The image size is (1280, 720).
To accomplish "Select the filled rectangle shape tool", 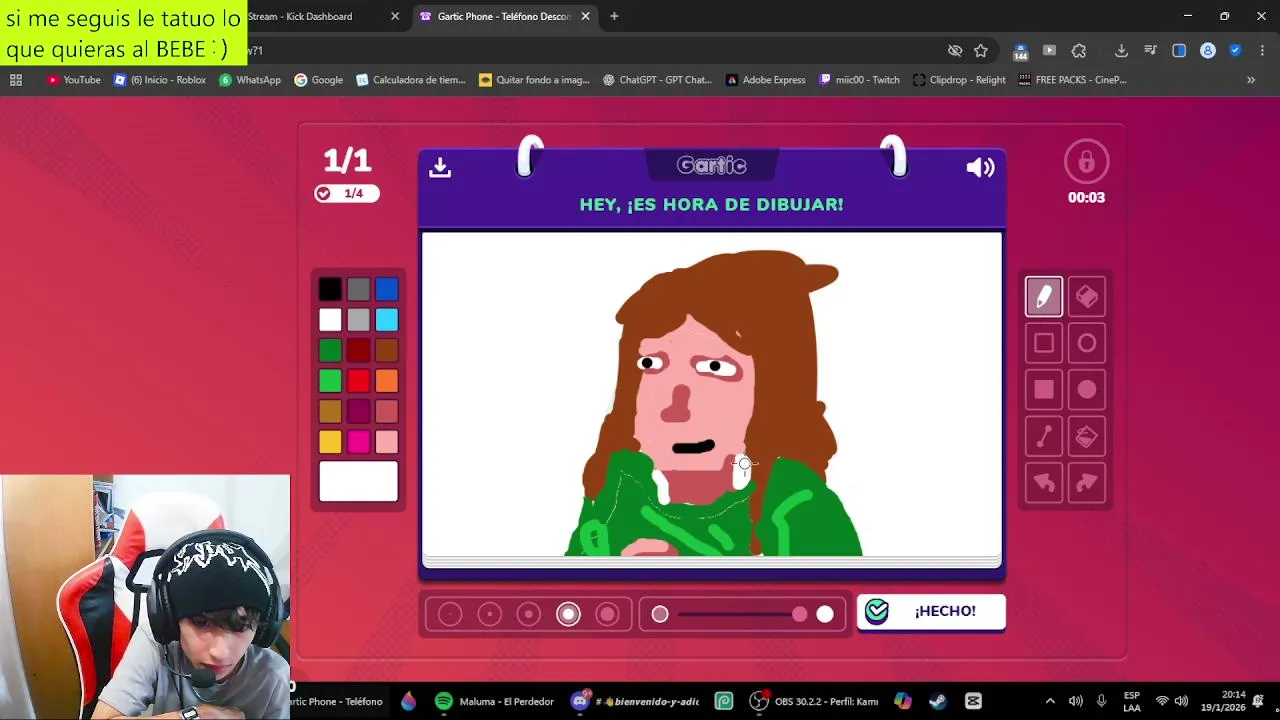I will pos(1043,390).
